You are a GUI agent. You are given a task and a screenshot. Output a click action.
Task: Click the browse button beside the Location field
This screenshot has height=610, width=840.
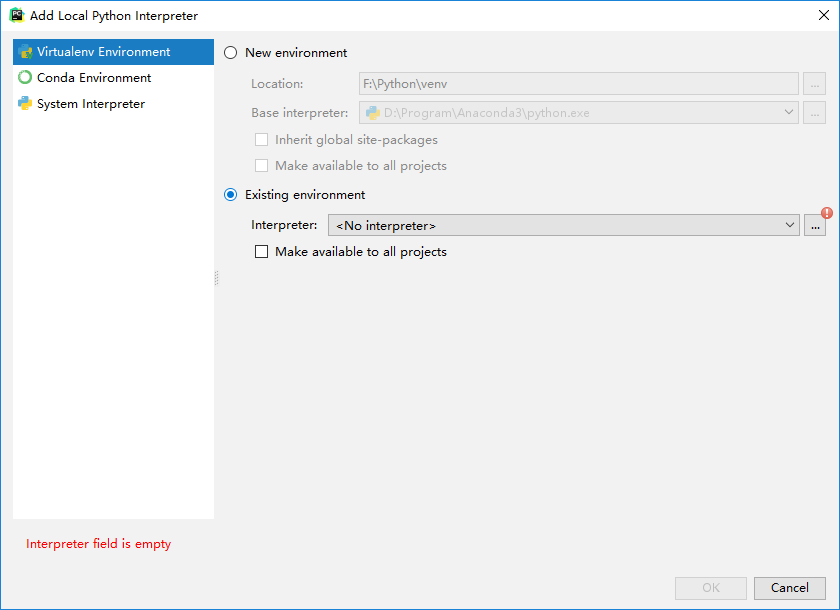[x=814, y=84]
